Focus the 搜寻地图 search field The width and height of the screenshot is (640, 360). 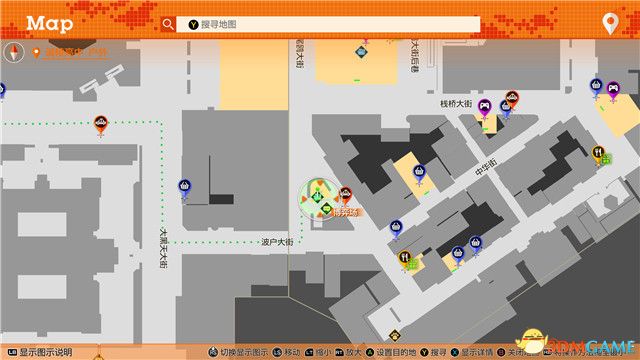[328, 24]
